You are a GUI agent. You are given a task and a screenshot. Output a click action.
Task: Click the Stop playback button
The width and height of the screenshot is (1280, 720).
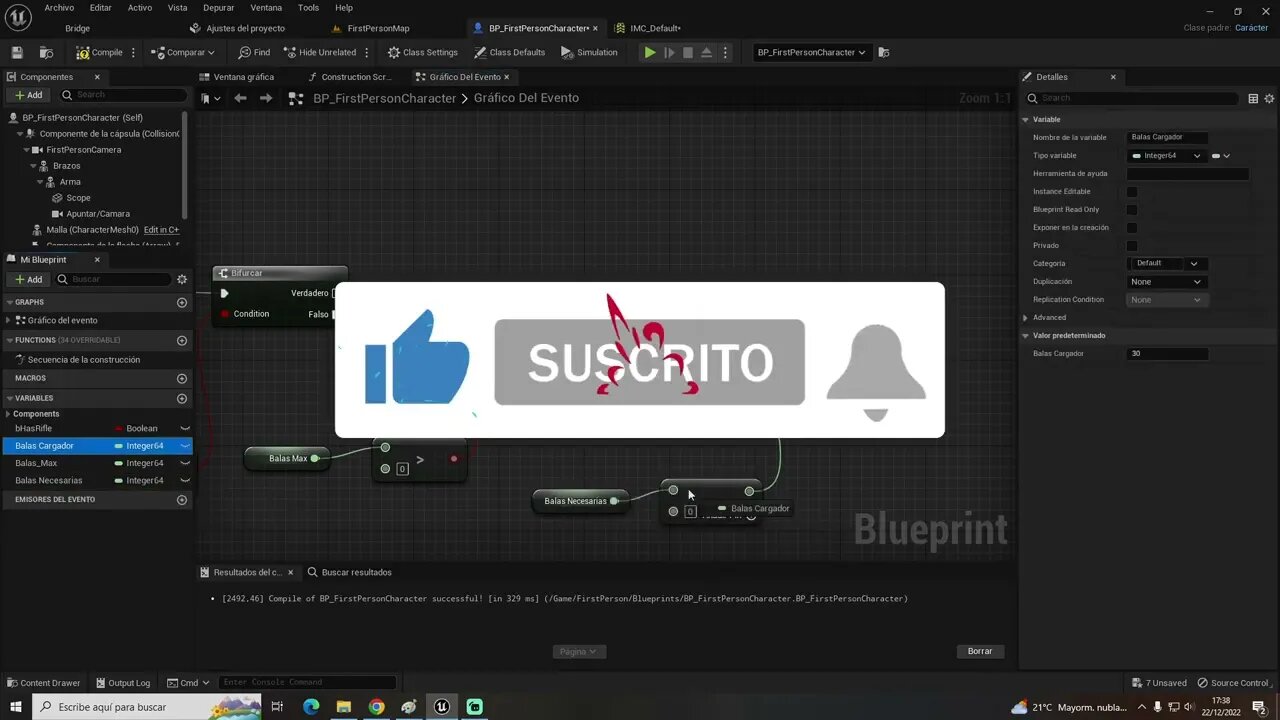point(688,52)
